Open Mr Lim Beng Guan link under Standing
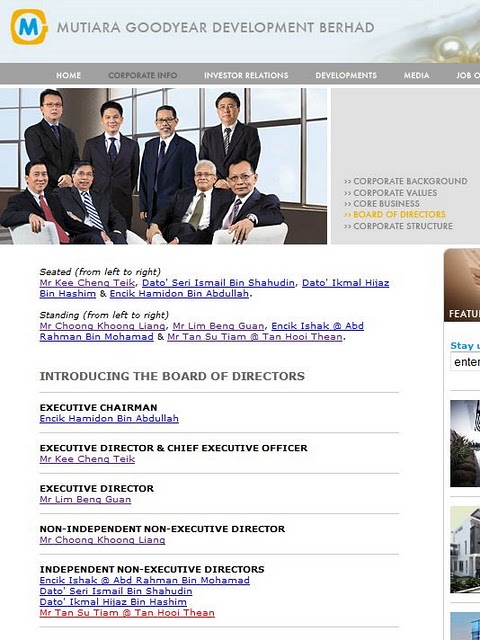Screen dimensions: 480x640 coord(218,326)
